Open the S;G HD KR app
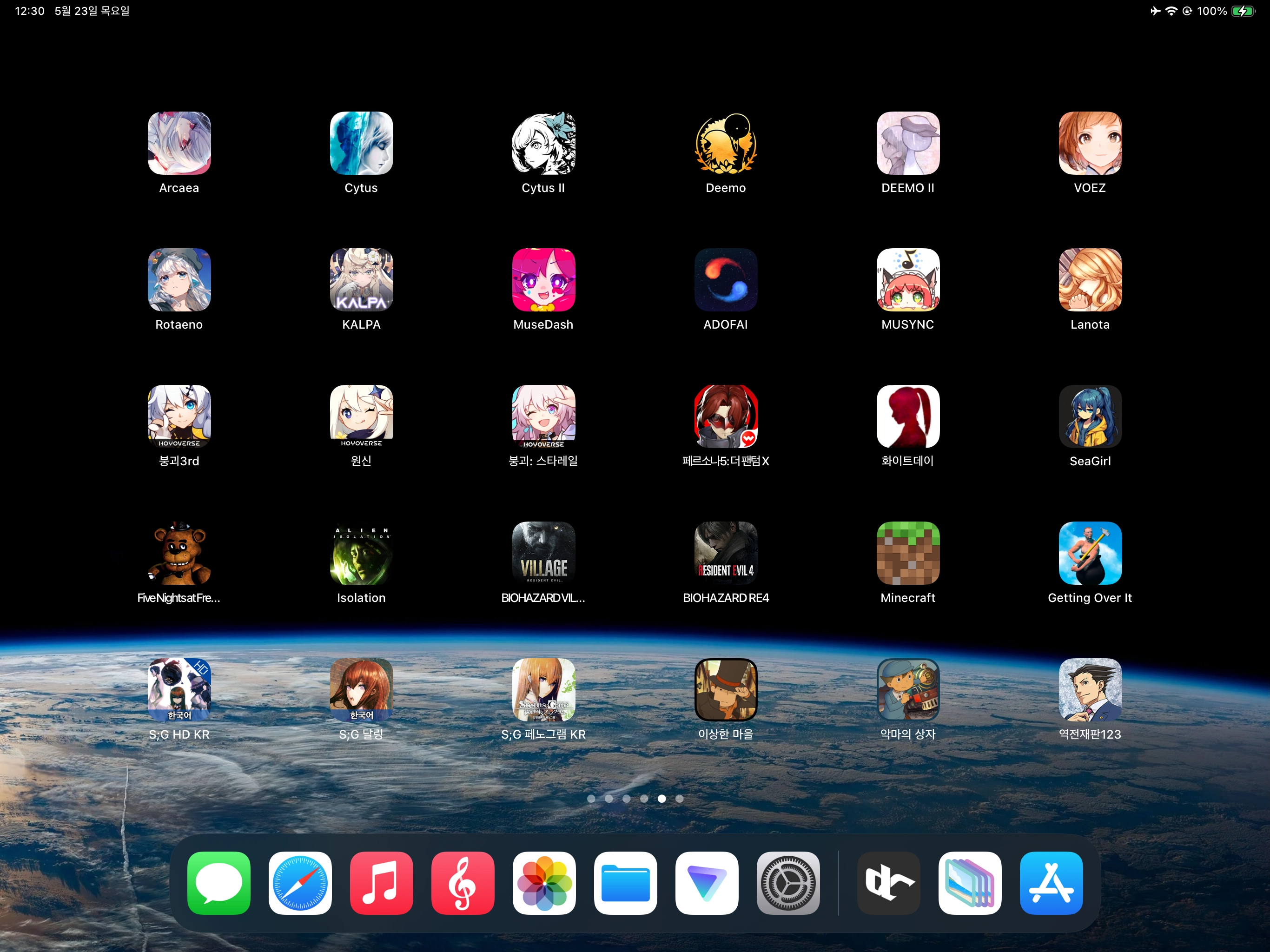The height and width of the screenshot is (952, 1270). pyautogui.click(x=179, y=690)
